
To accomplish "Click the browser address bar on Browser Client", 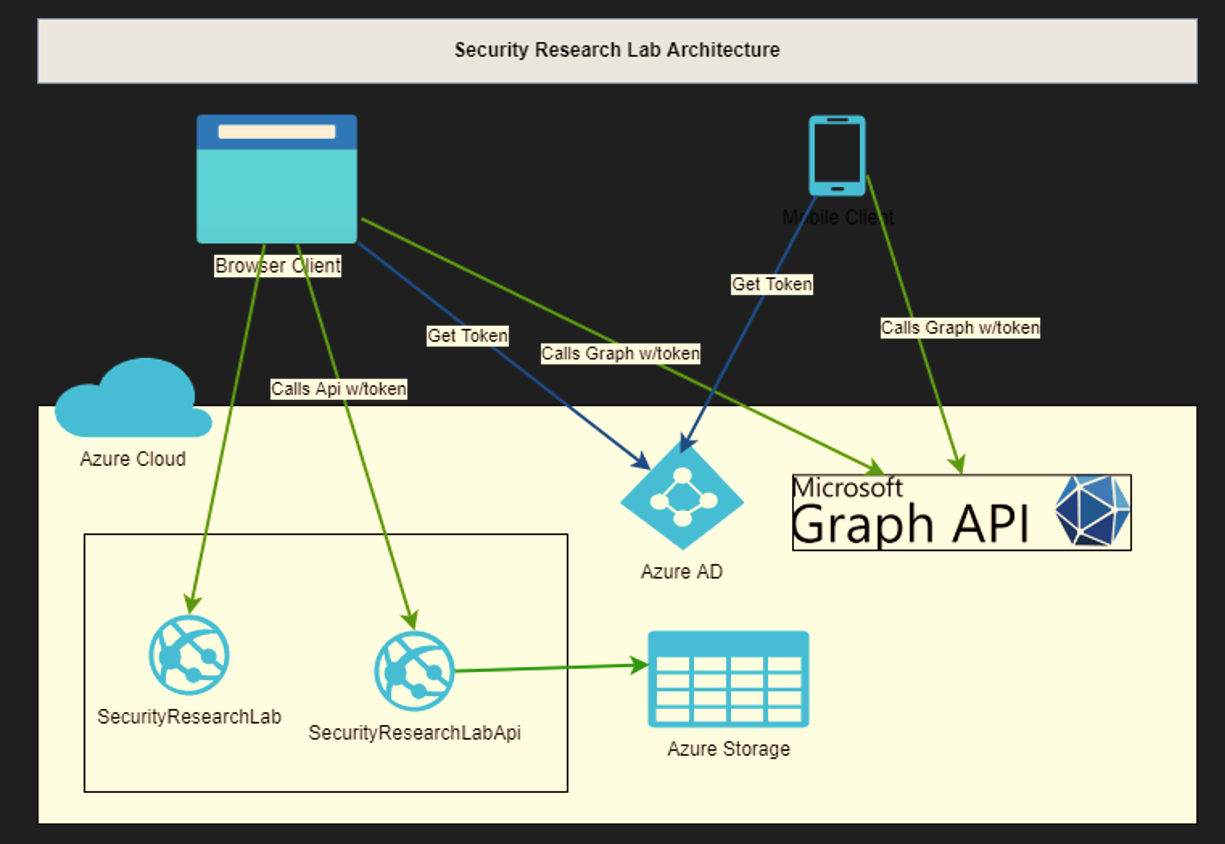I will [x=277, y=130].
